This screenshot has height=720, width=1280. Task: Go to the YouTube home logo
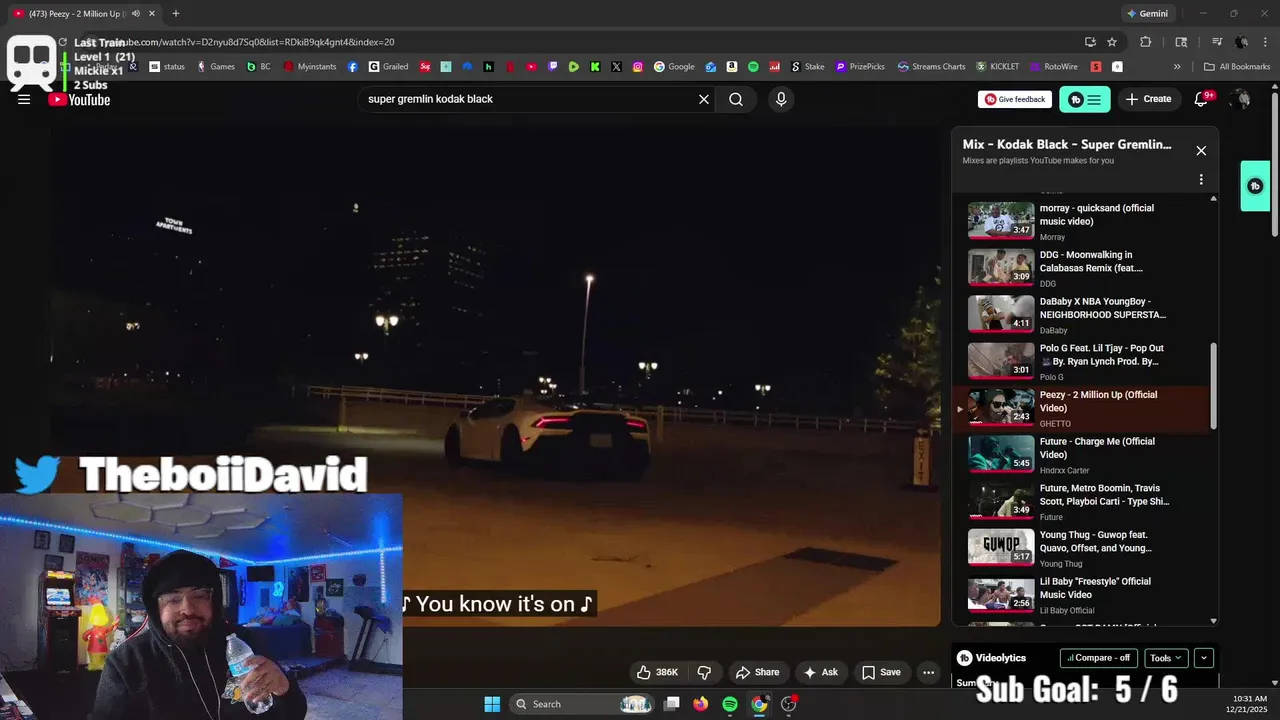[80, 99]
